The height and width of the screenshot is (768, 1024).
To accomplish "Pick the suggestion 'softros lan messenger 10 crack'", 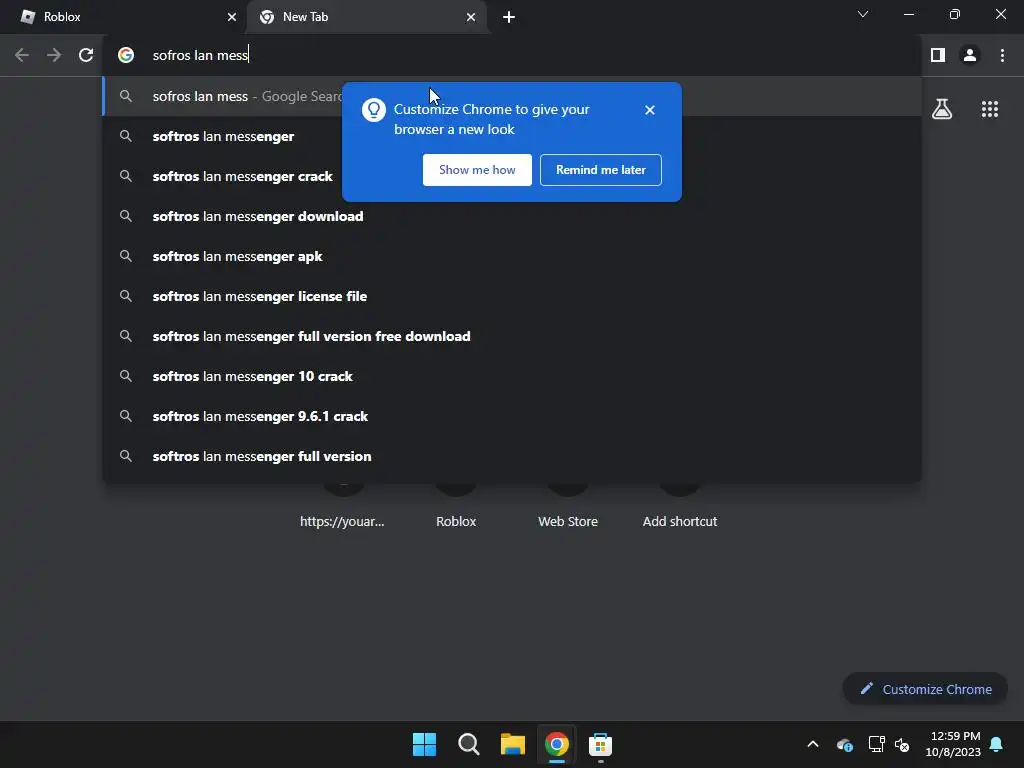I will [x=512, y=376].
